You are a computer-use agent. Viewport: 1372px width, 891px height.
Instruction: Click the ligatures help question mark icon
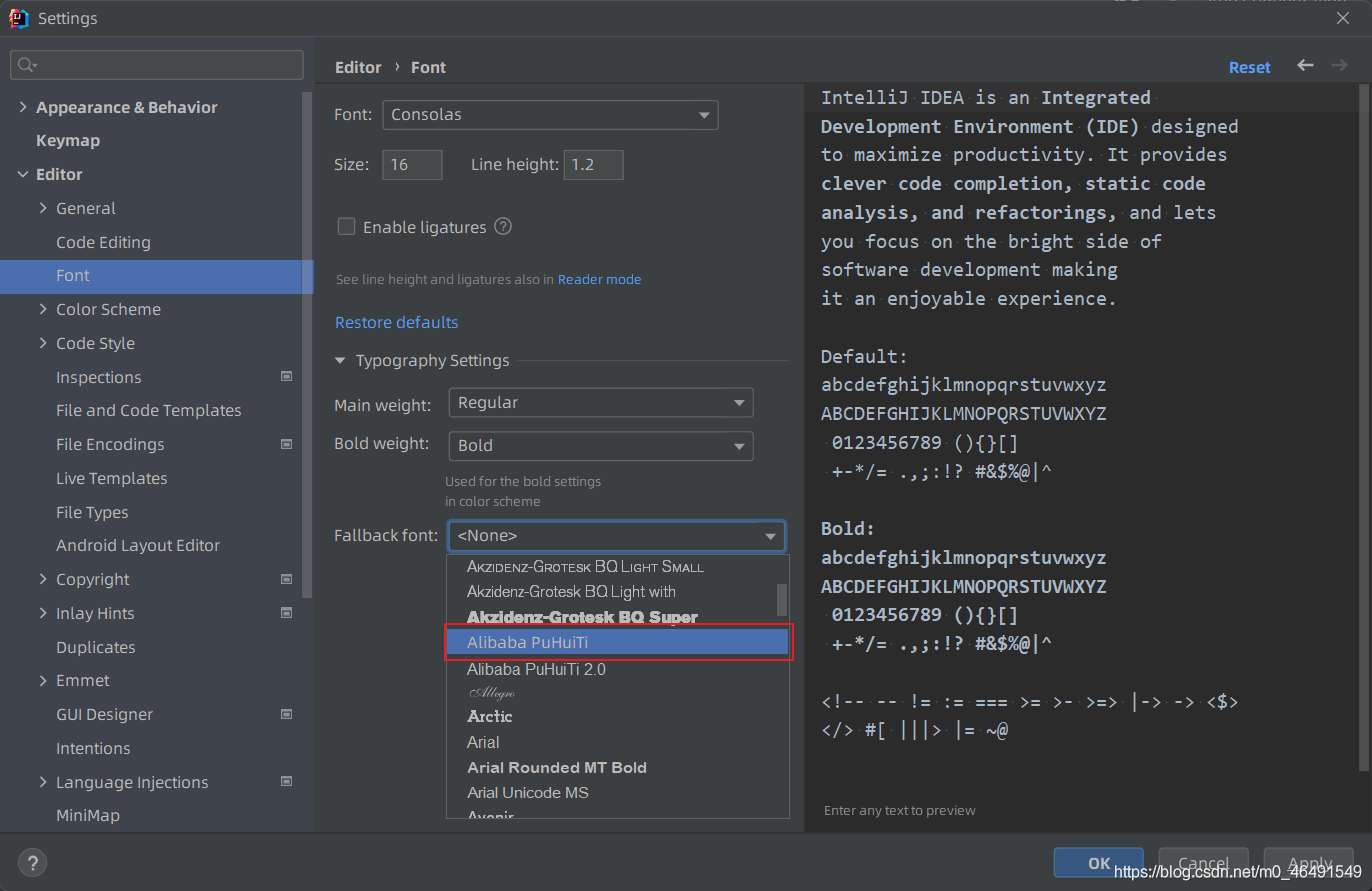tap(503, 226)
